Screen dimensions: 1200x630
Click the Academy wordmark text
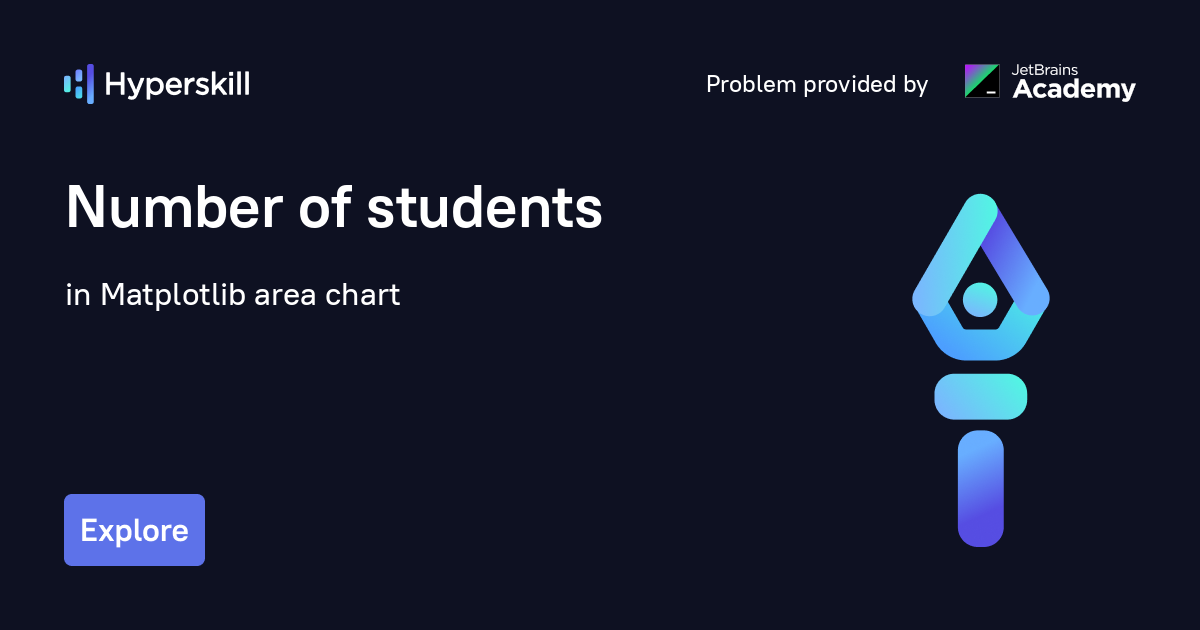point(1074,90)
